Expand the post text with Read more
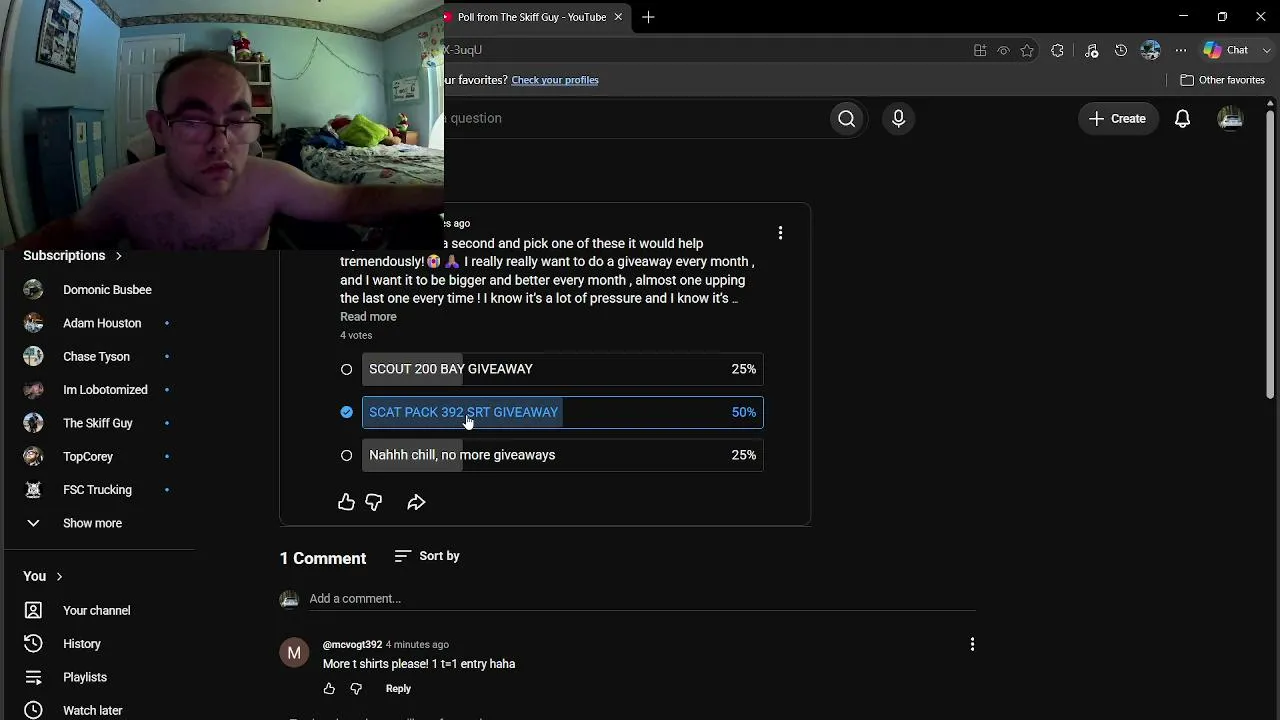The width and height of the screenshot is (1280, 720). pos(368,317)
